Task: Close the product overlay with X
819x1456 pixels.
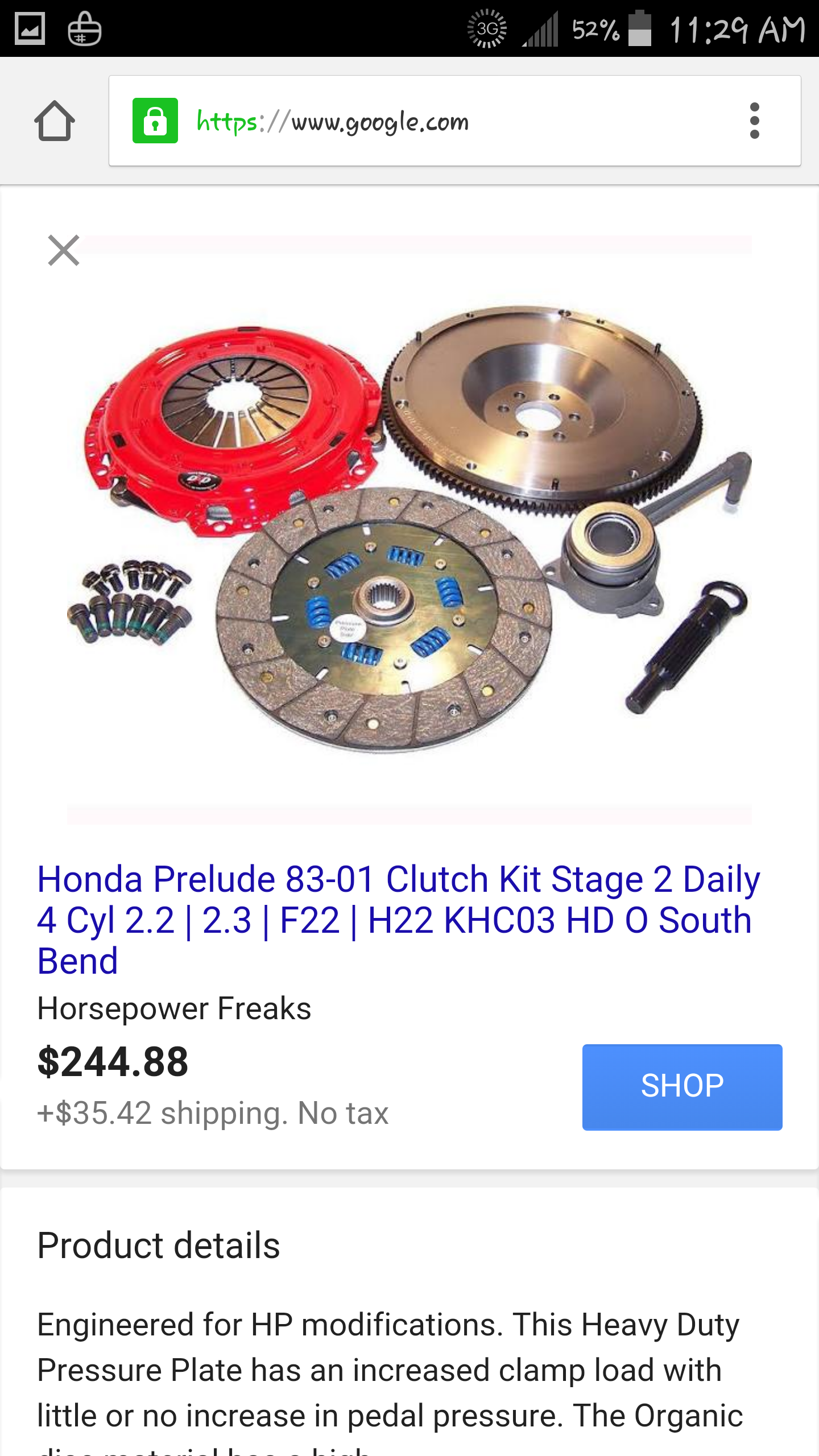Action: pos(64,250)
